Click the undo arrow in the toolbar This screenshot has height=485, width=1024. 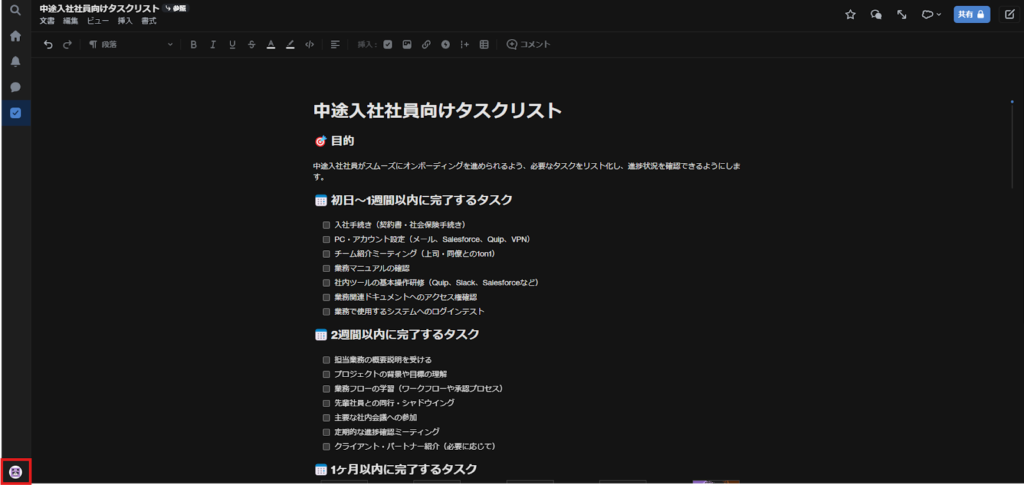[48, 44]
